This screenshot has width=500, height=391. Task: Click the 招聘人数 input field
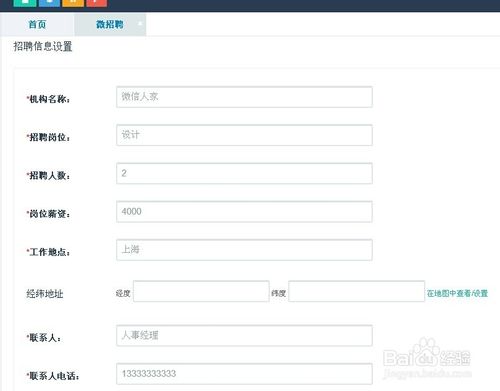click(244, 173)
